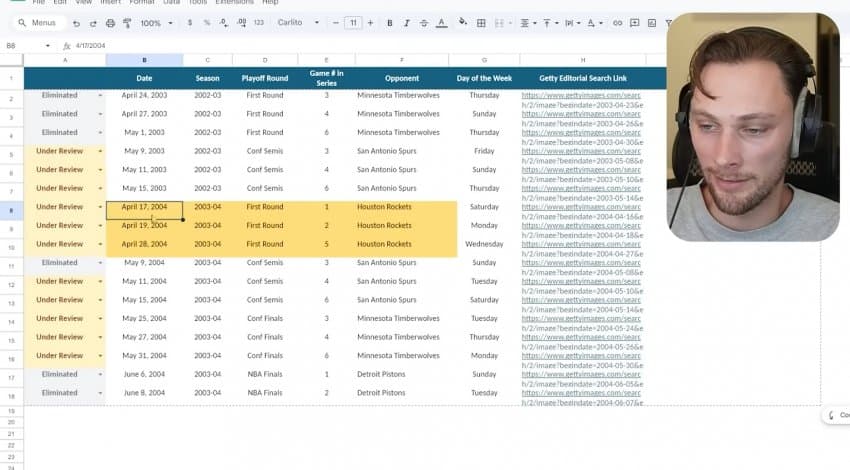Format as currency with $ button

[190, 23]
